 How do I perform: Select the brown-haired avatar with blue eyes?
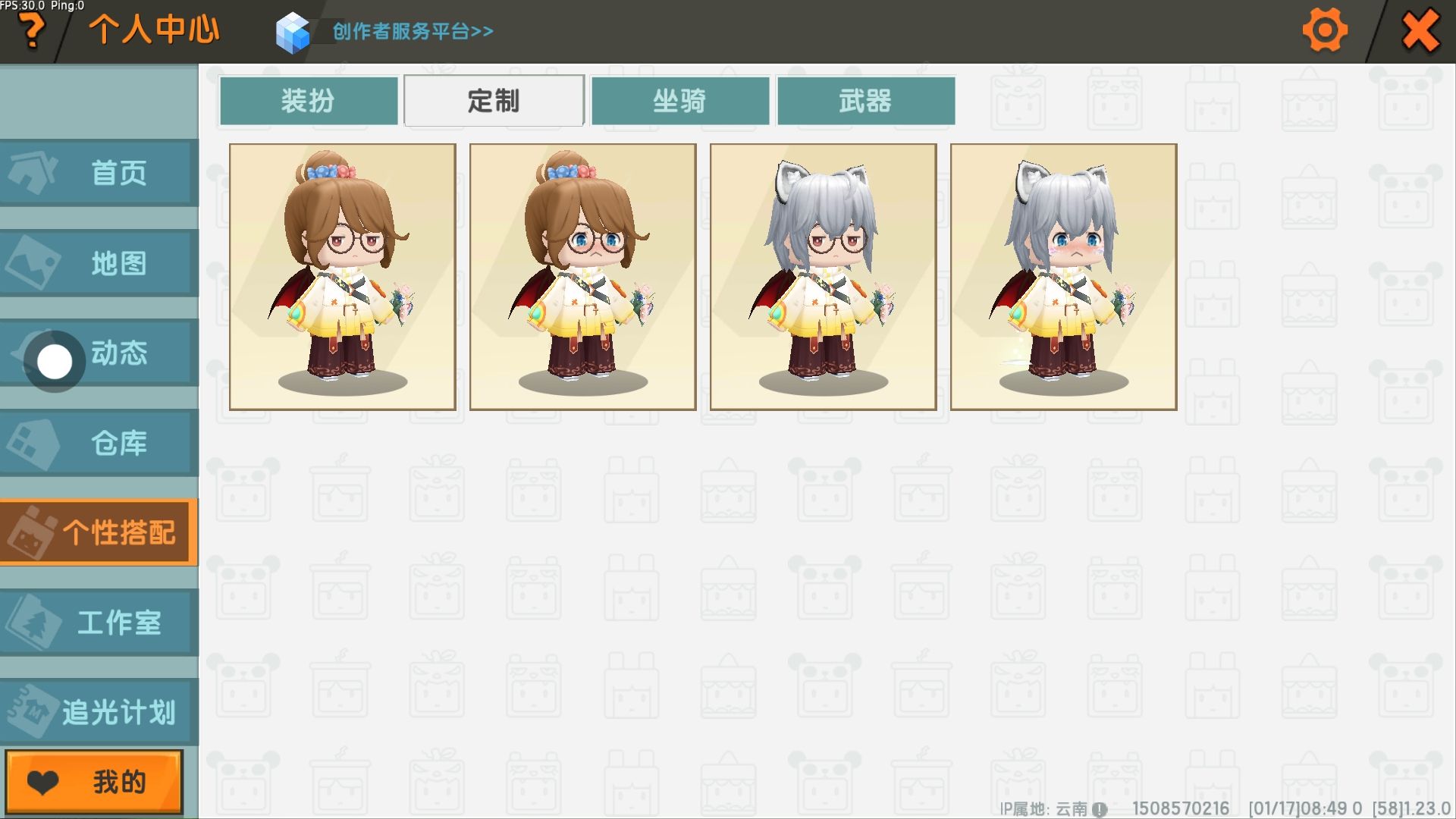pos(583,277)
